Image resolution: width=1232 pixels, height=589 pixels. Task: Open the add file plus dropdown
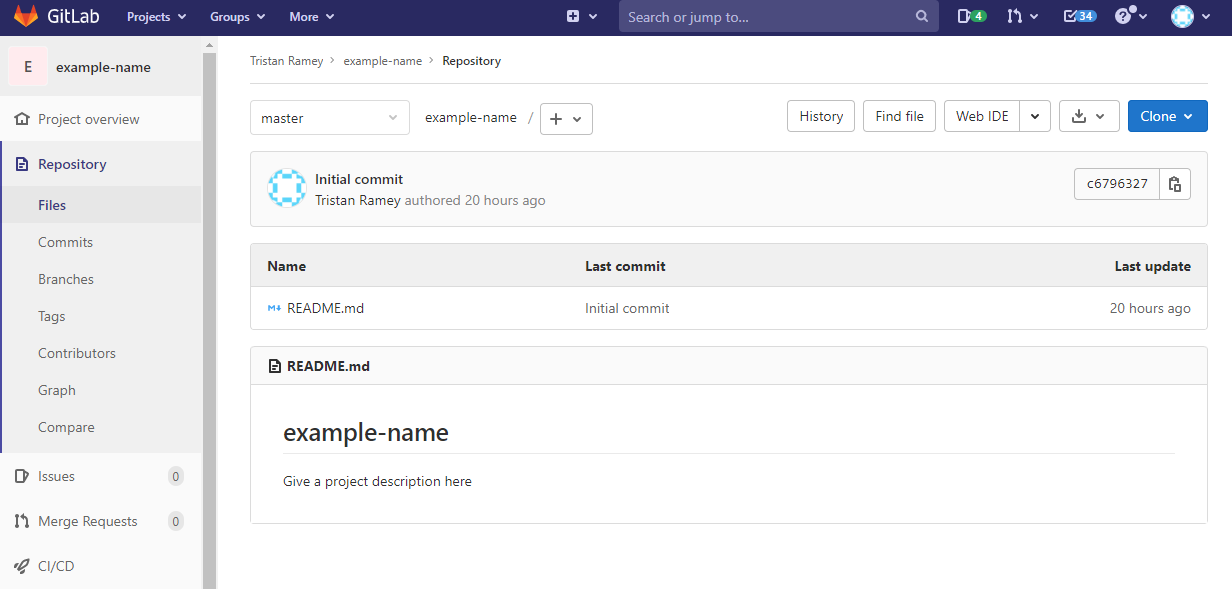click(566, 118)
